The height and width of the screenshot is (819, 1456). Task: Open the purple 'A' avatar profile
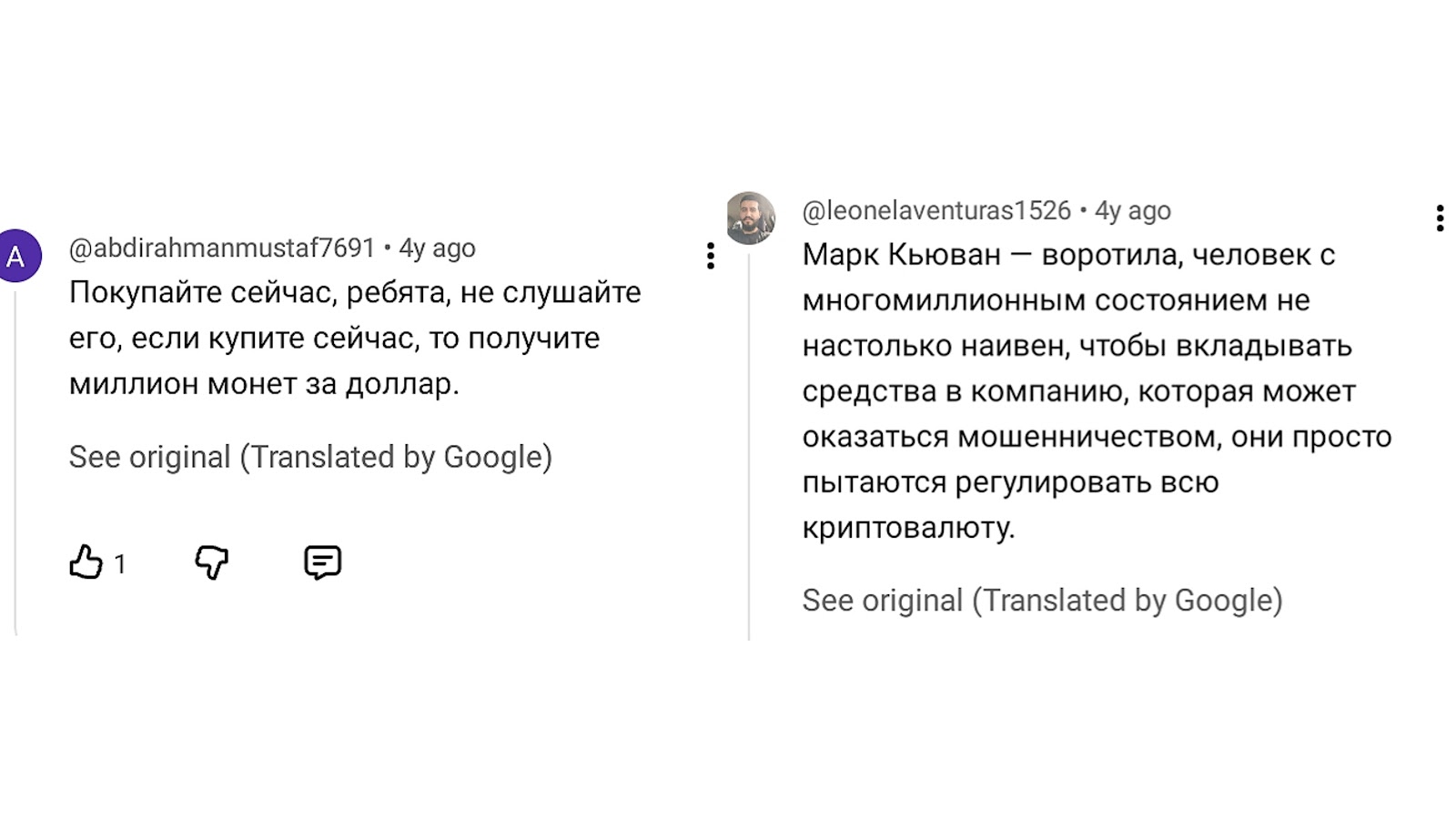17,257
